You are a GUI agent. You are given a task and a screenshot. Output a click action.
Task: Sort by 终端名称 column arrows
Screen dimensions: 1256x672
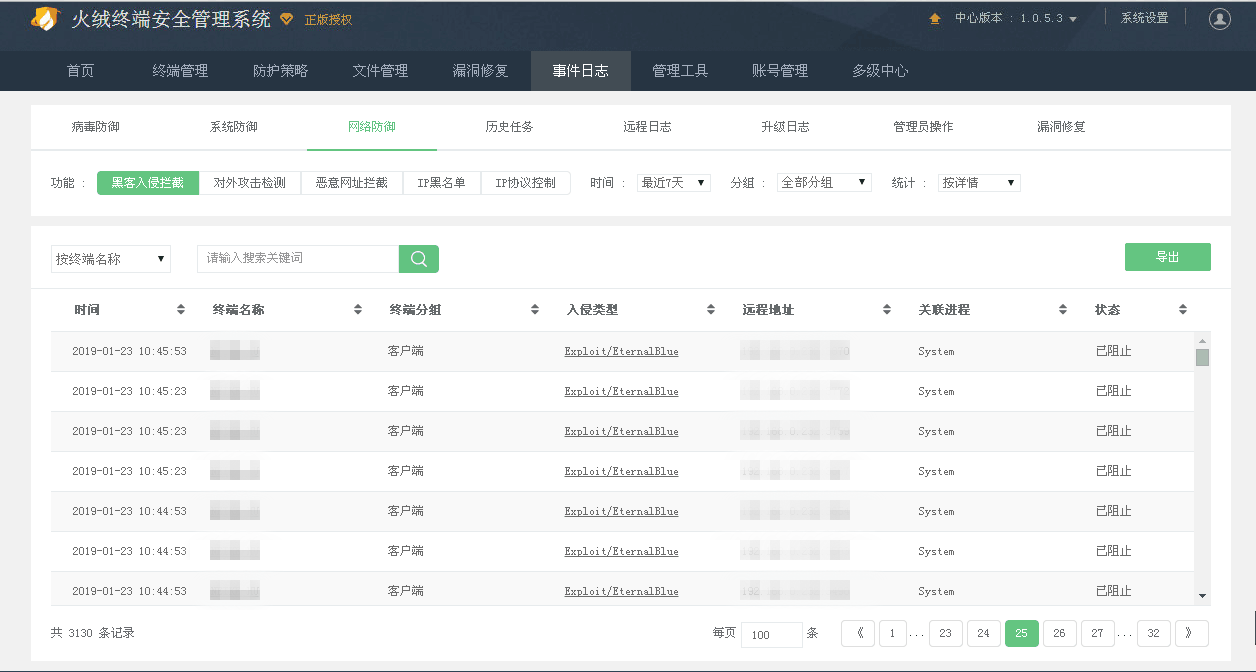tap(358, 310)
